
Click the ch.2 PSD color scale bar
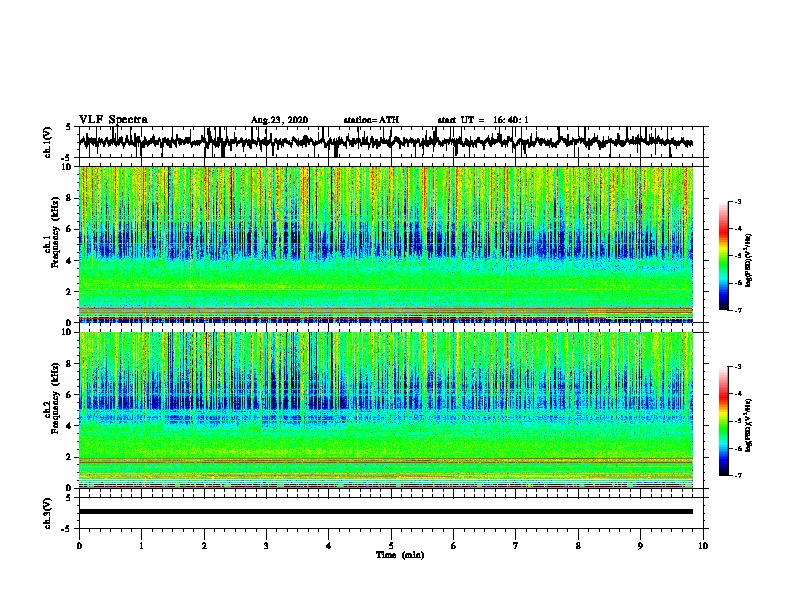pyautogui.click(x=723, y=421)
